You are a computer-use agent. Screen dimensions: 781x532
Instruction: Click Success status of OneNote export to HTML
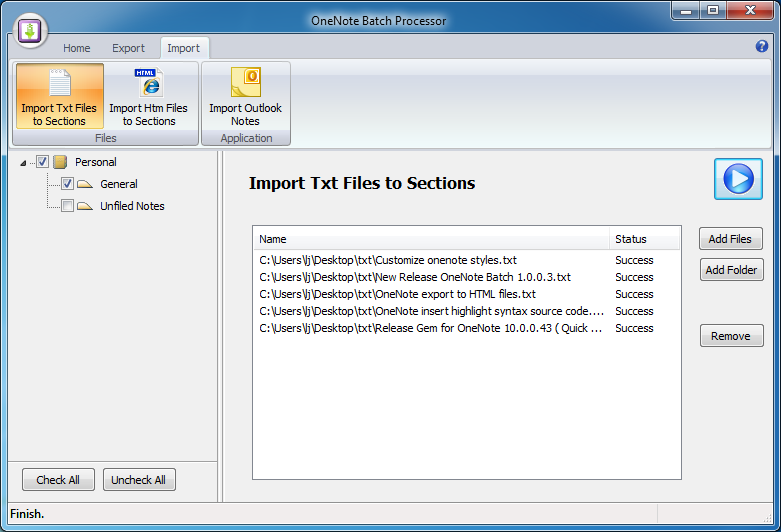[x=634, y=294]
